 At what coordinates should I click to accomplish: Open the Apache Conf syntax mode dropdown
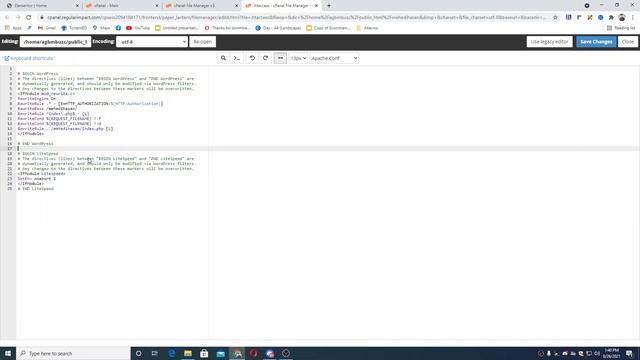(x=334, y=58)
